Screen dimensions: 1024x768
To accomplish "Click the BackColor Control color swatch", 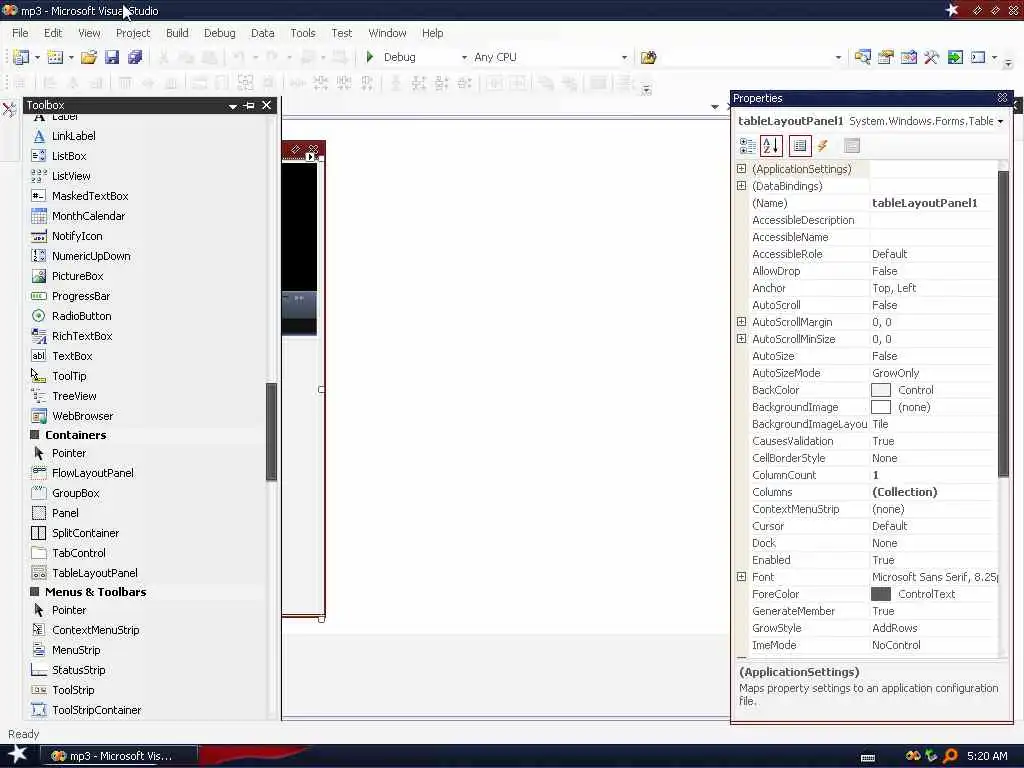I will pos(881,390).
